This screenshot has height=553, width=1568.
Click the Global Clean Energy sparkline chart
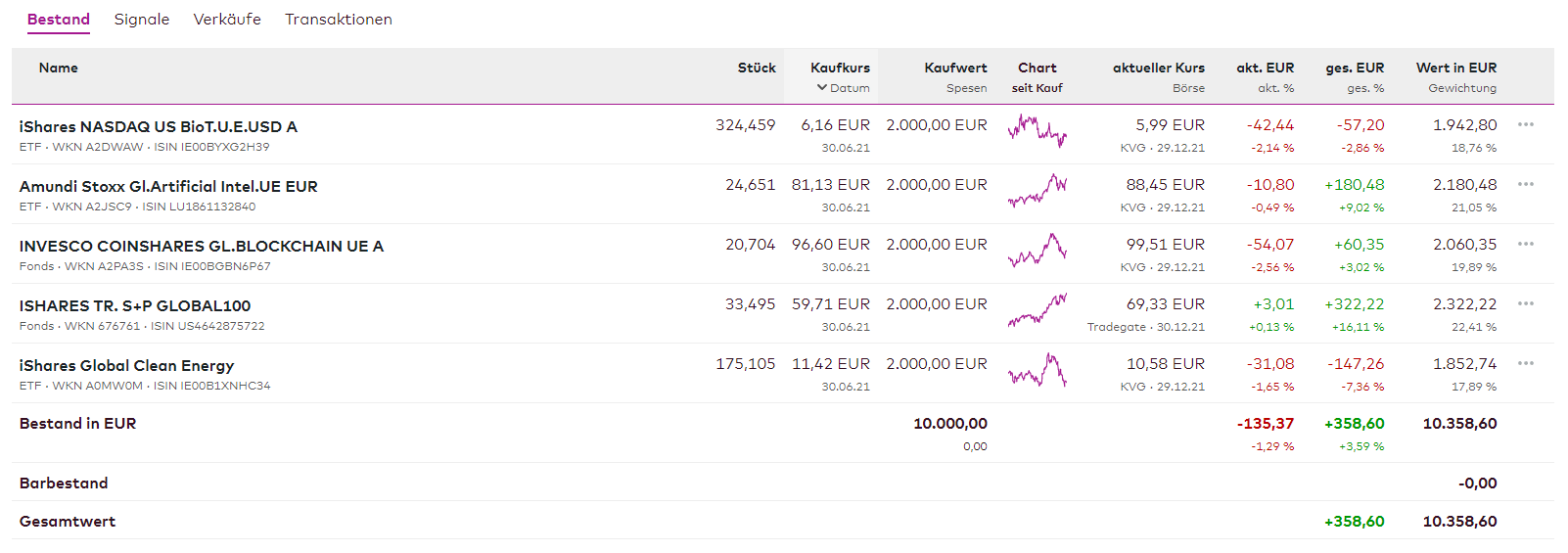click(x=1037, y=369)
